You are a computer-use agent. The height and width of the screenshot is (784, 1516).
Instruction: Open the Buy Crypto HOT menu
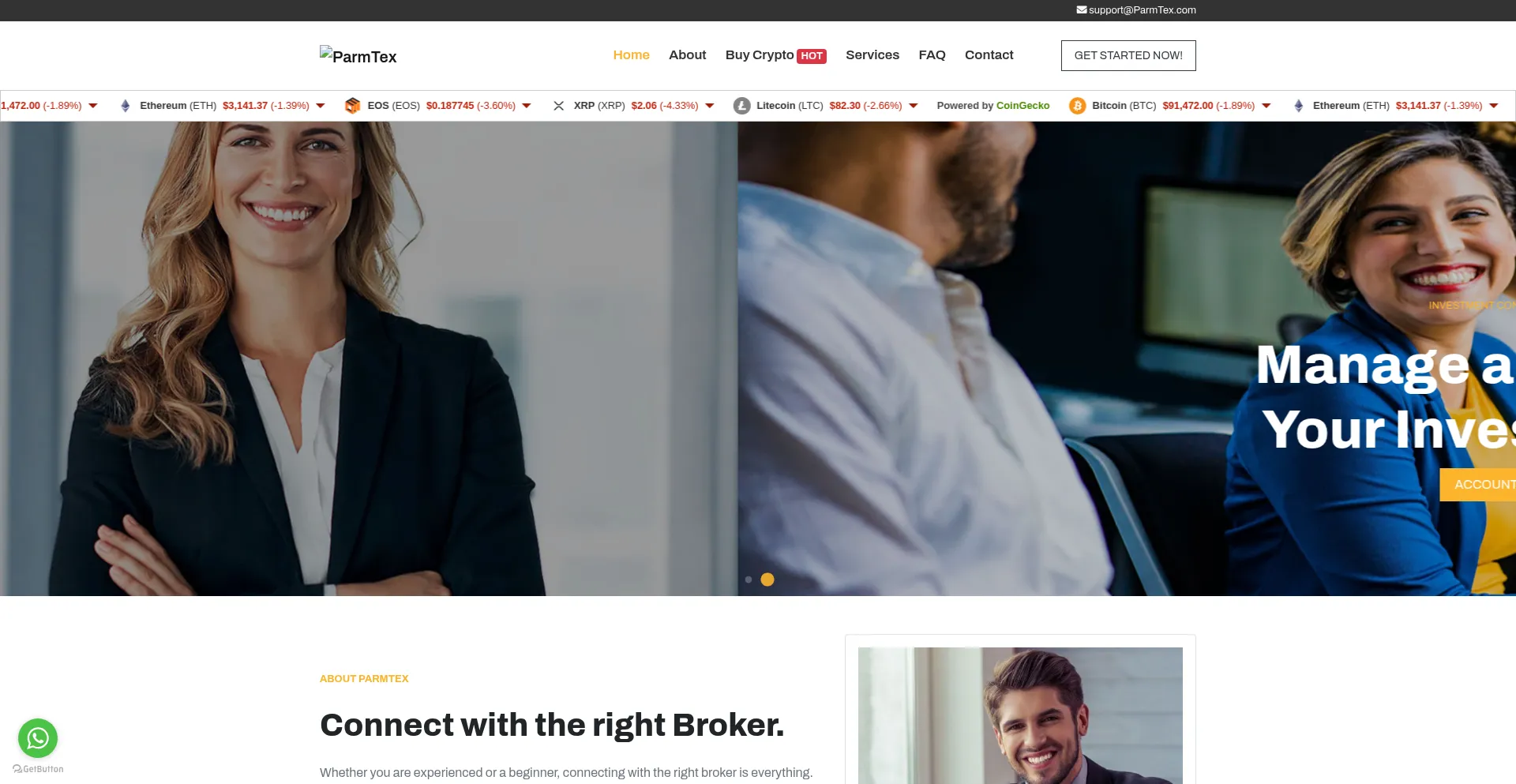pos(775,55)
